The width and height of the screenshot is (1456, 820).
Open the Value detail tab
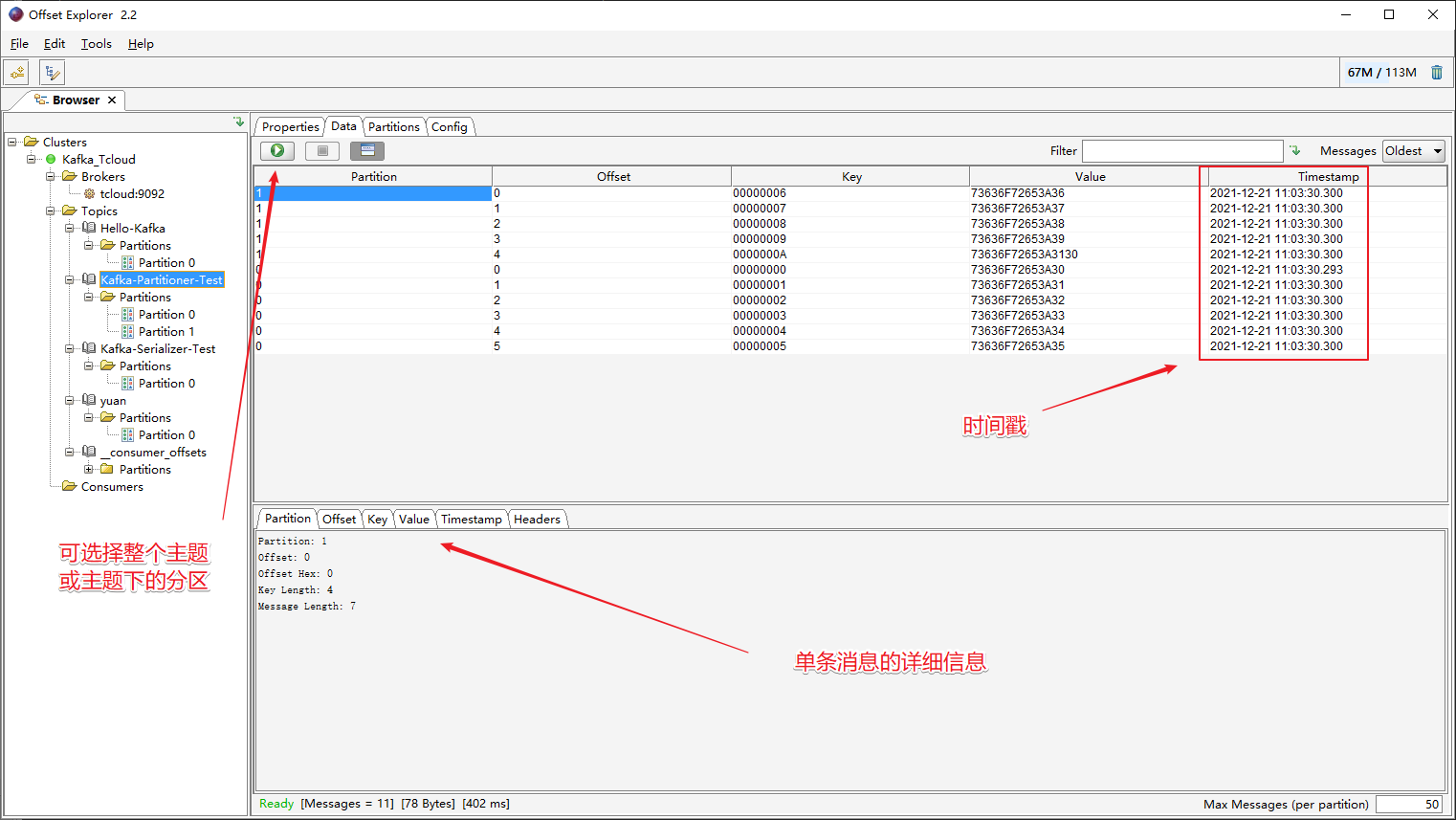[x=413, y=519]
